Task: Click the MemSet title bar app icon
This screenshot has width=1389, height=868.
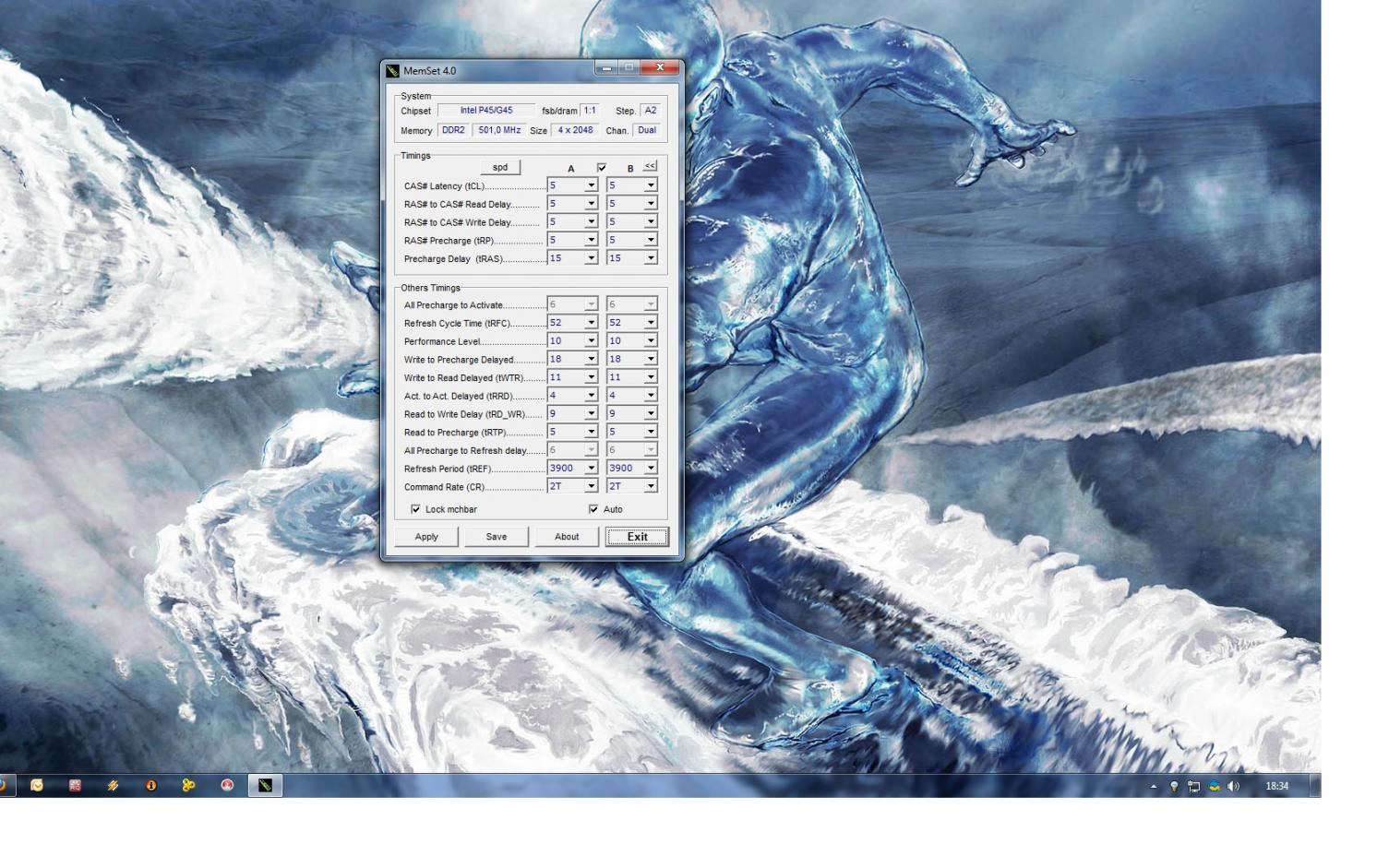Action: (392, 70)
